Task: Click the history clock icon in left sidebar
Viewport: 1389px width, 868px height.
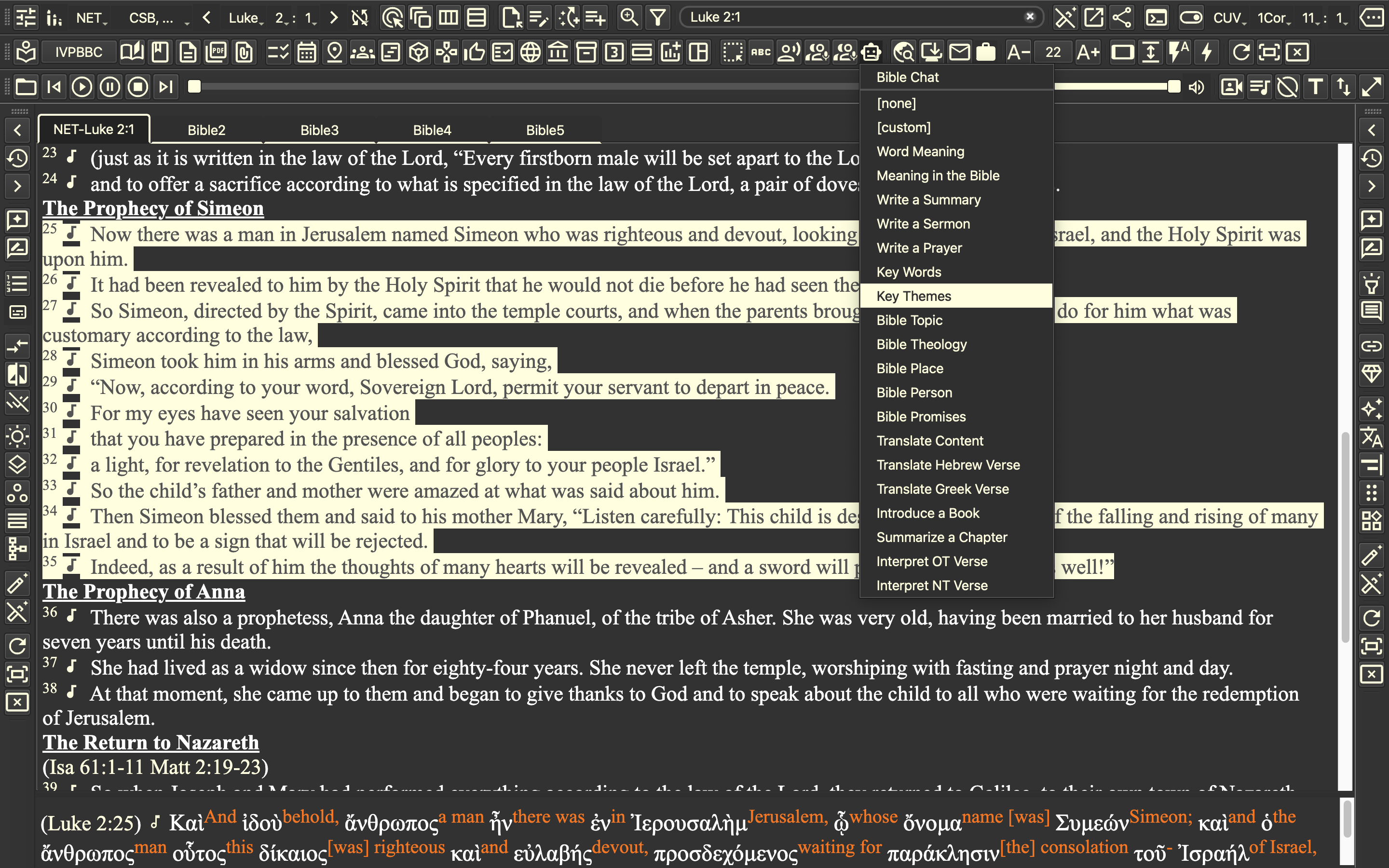Action: (x=17, y=158)
